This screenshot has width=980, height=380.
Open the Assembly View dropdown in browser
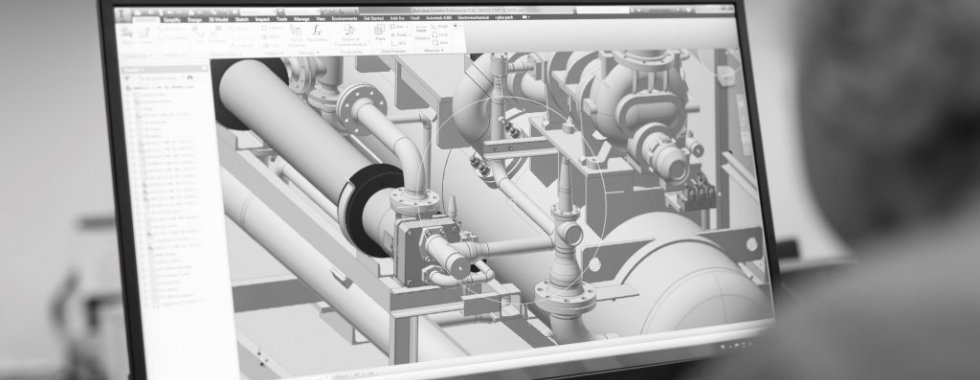tap(160, 78)
